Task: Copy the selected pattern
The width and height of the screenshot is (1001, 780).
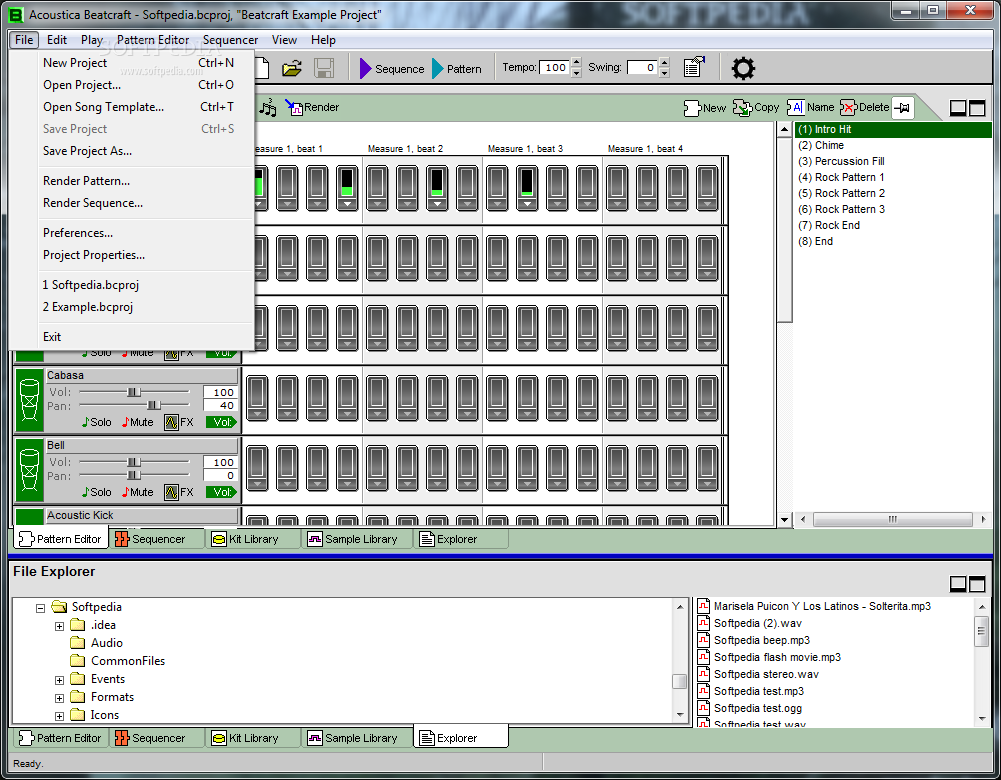Action: pyautogui.click(x=756, y=108)
